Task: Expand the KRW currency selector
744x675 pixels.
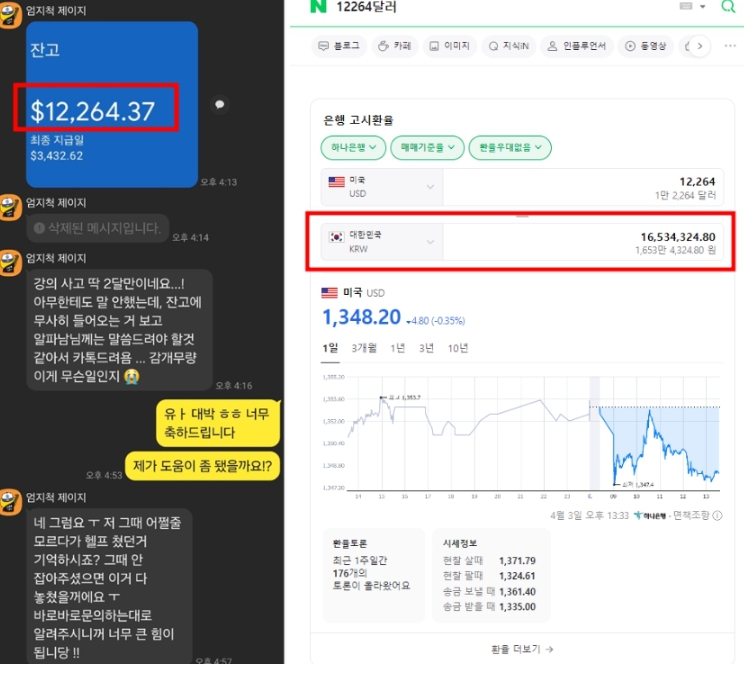Action: pyautogui.click(x=382, y=242)
